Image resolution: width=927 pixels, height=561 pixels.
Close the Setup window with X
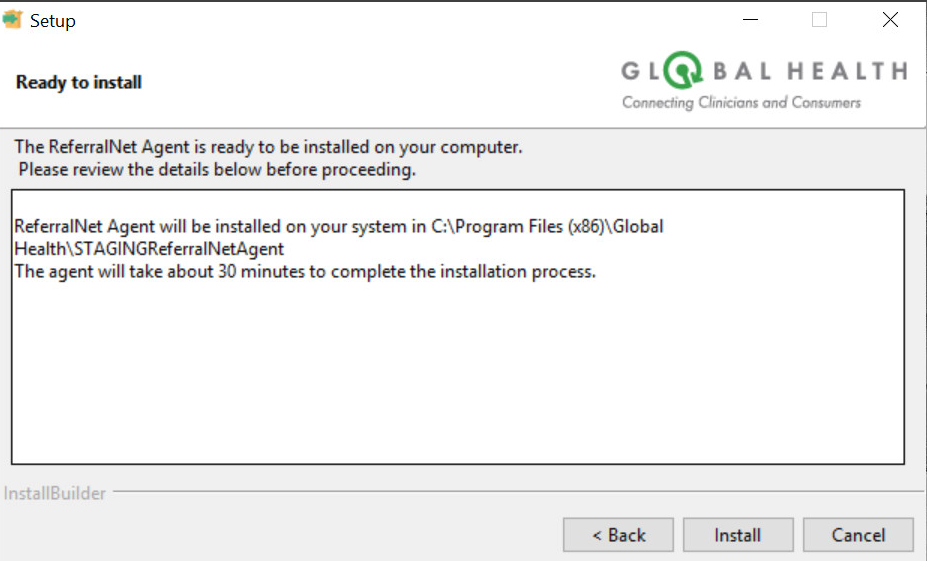tap(890, 20)
